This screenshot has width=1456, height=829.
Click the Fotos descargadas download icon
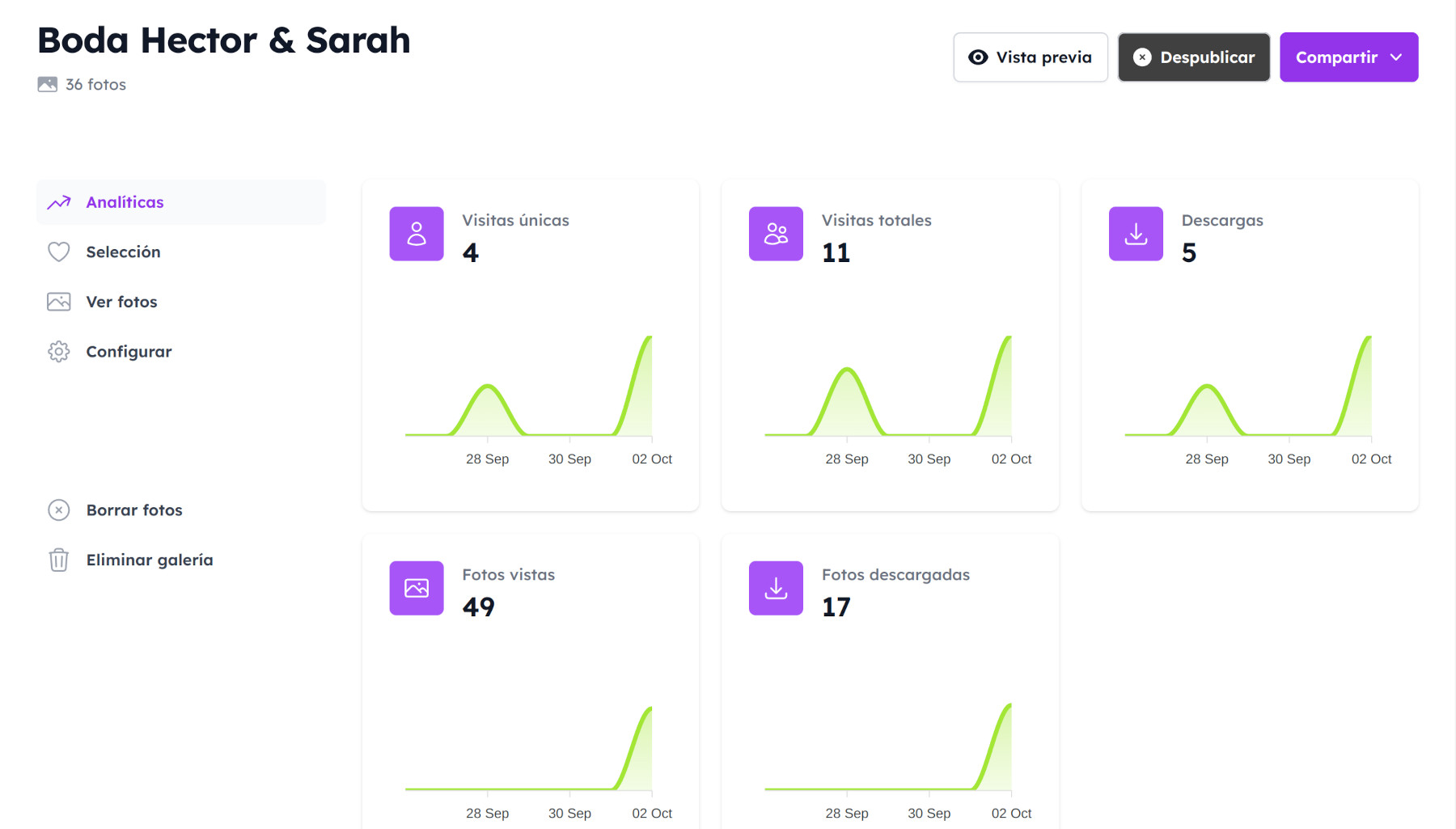coord(776,588)
